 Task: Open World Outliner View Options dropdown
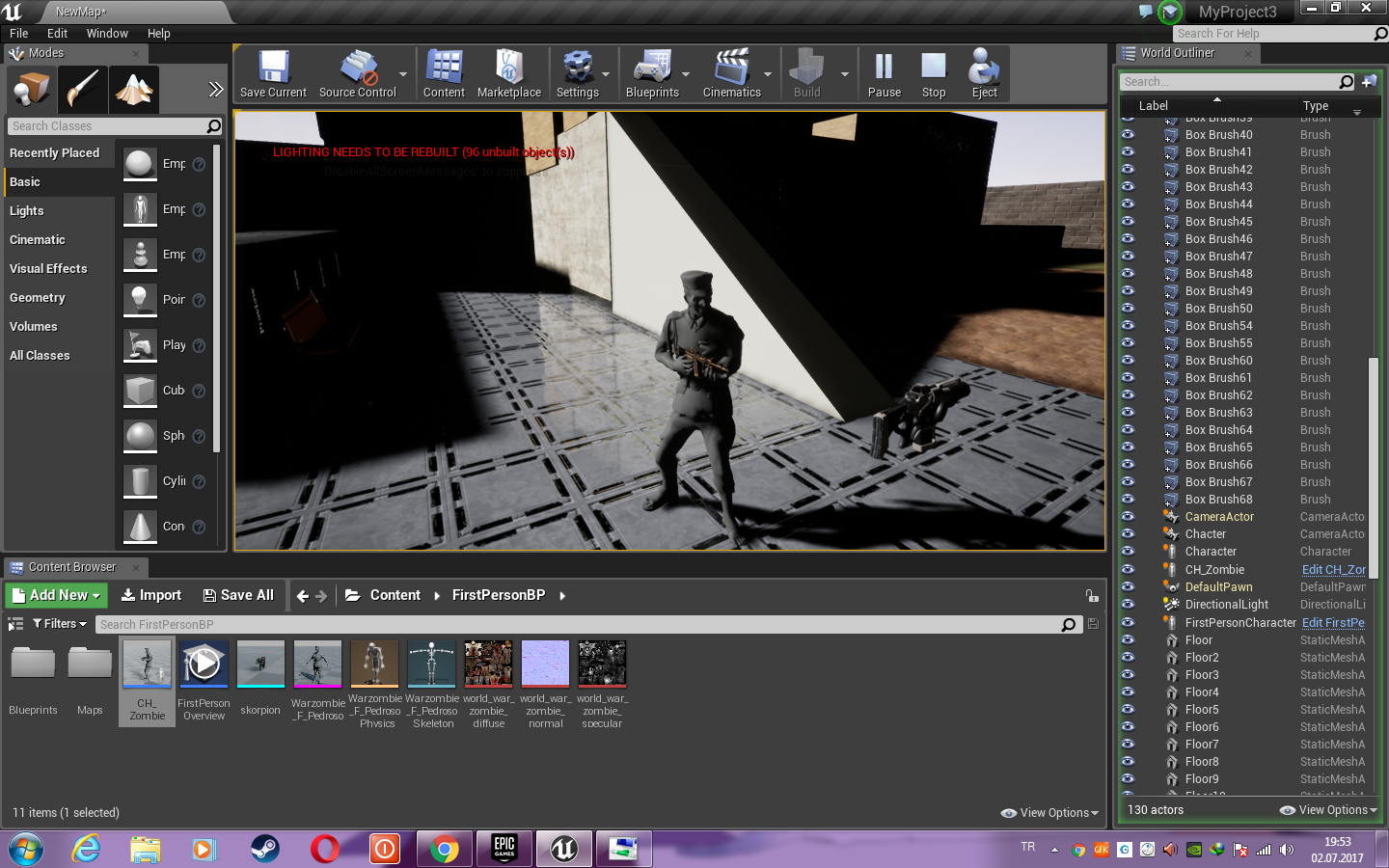click(x=1328, y=810)
